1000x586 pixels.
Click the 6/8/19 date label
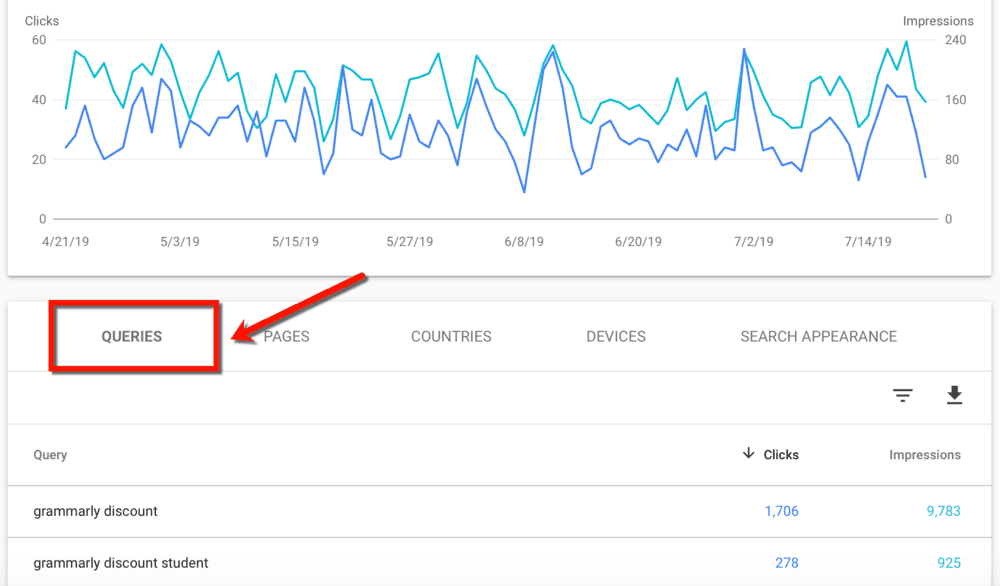click(x=524, y=242)
